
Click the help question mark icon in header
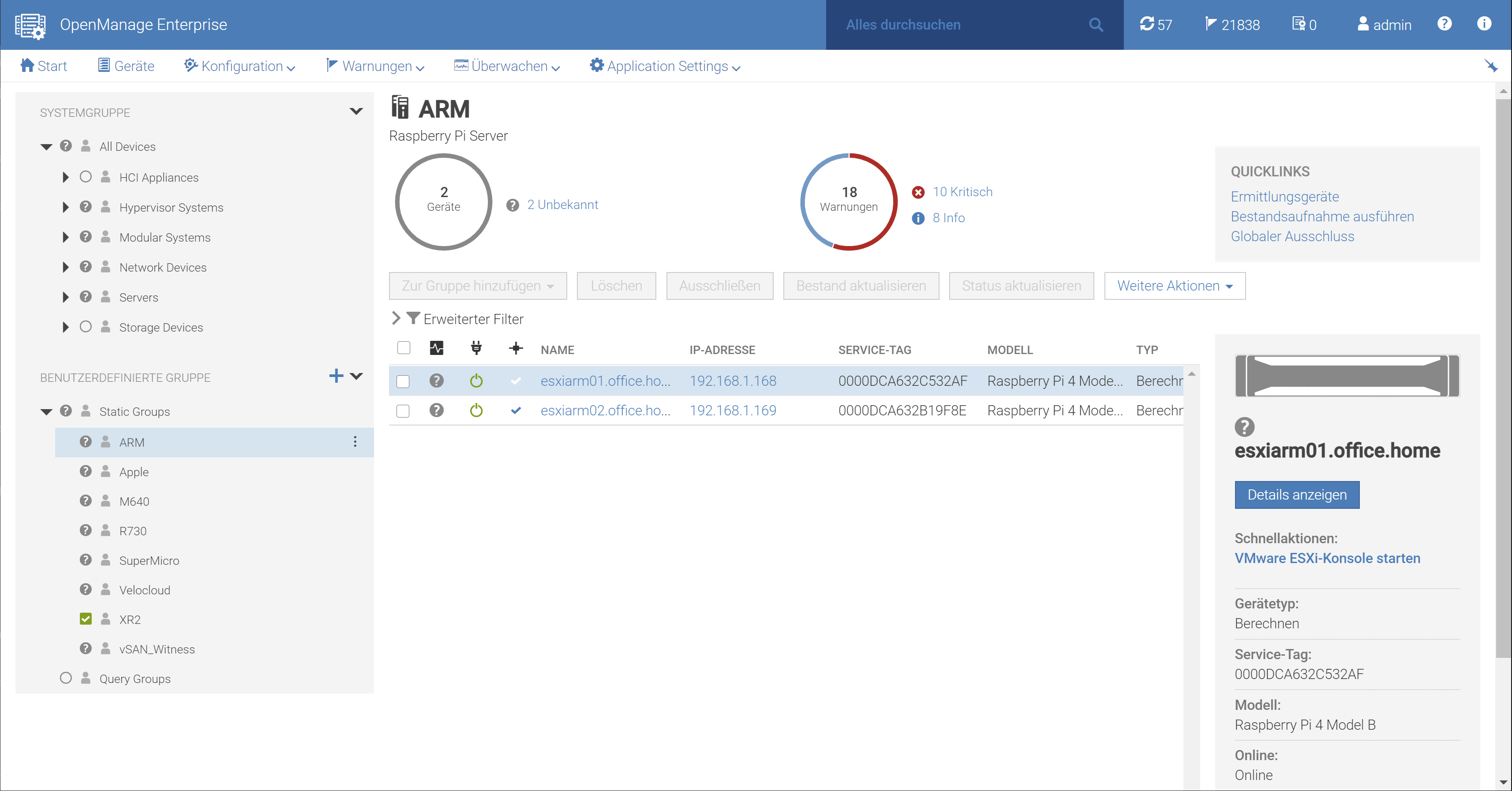click(1444, 24)
